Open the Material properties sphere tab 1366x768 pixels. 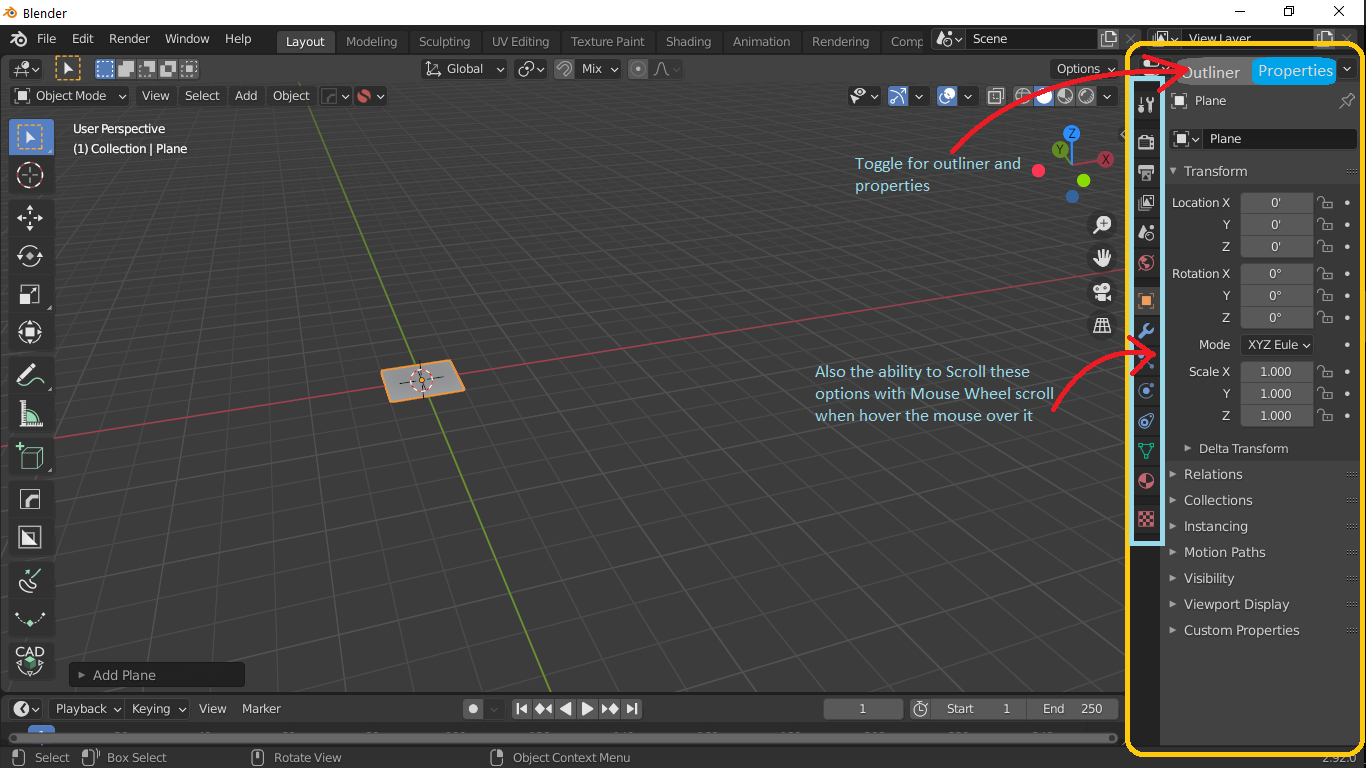tap(1147, 481)
